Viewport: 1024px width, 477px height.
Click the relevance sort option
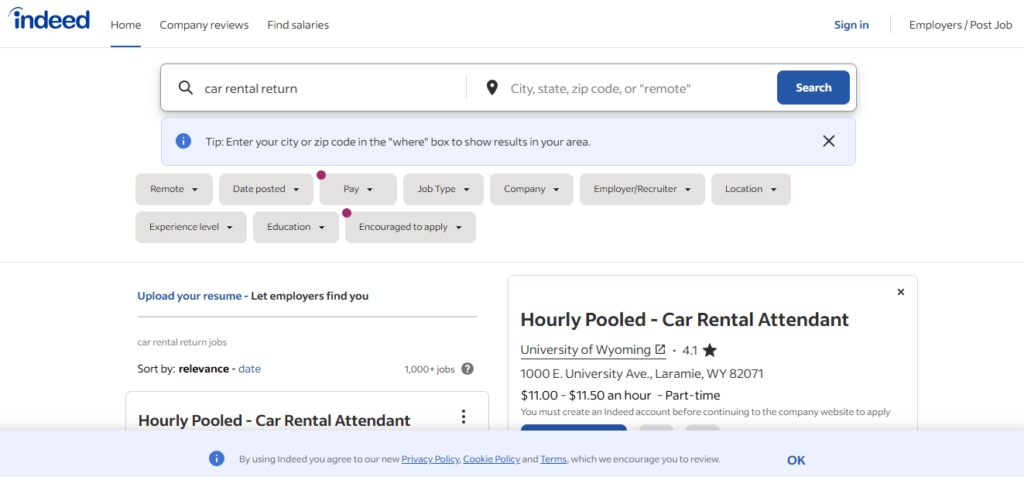pyautogui.click(x=204, y=369)
